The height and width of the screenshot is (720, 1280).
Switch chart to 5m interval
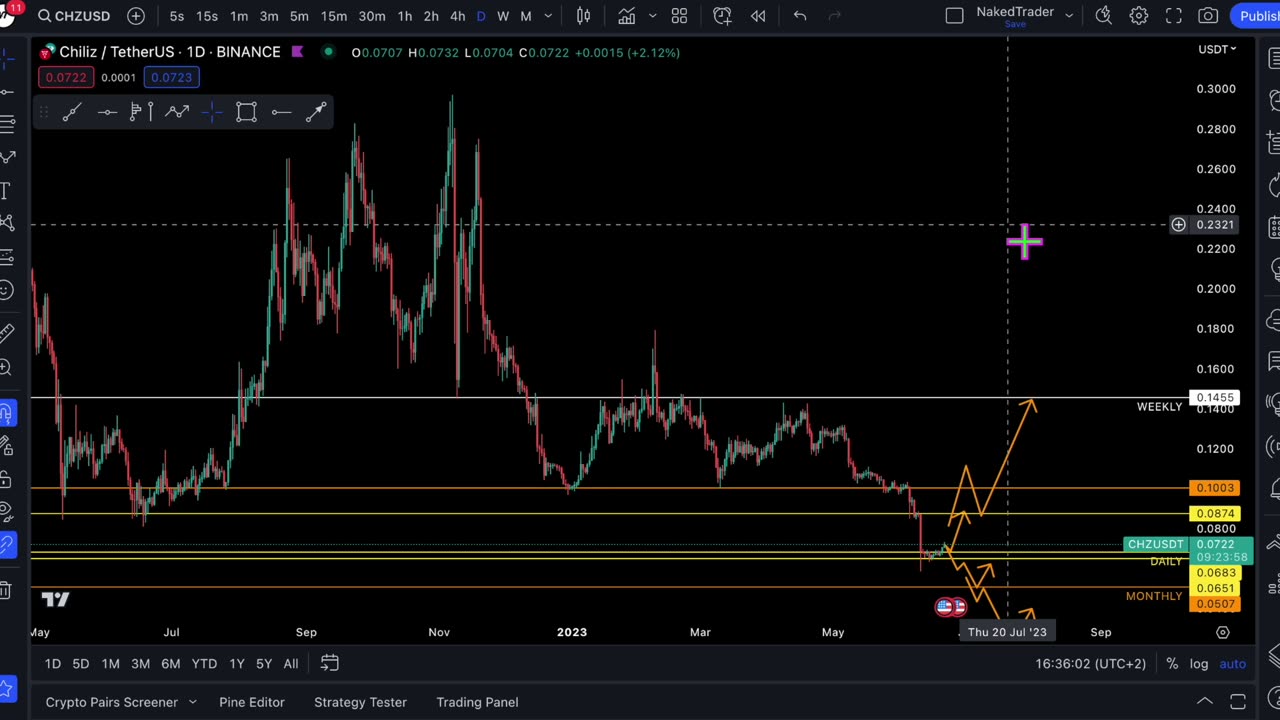click(x=299, y=16)
